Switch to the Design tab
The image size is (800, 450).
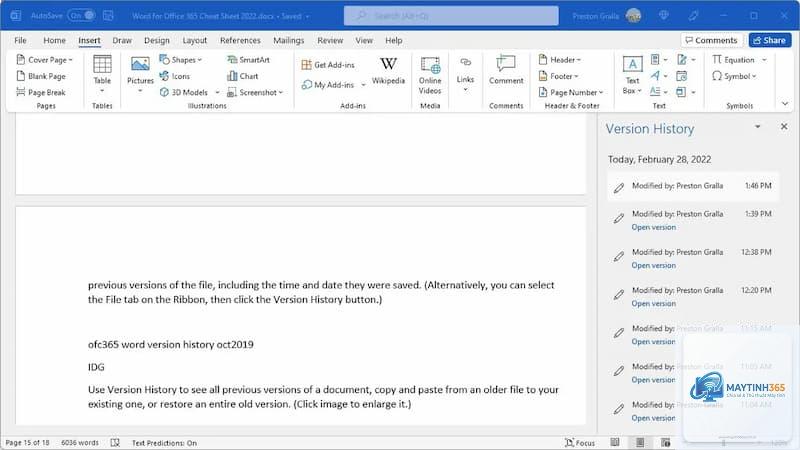157,40
